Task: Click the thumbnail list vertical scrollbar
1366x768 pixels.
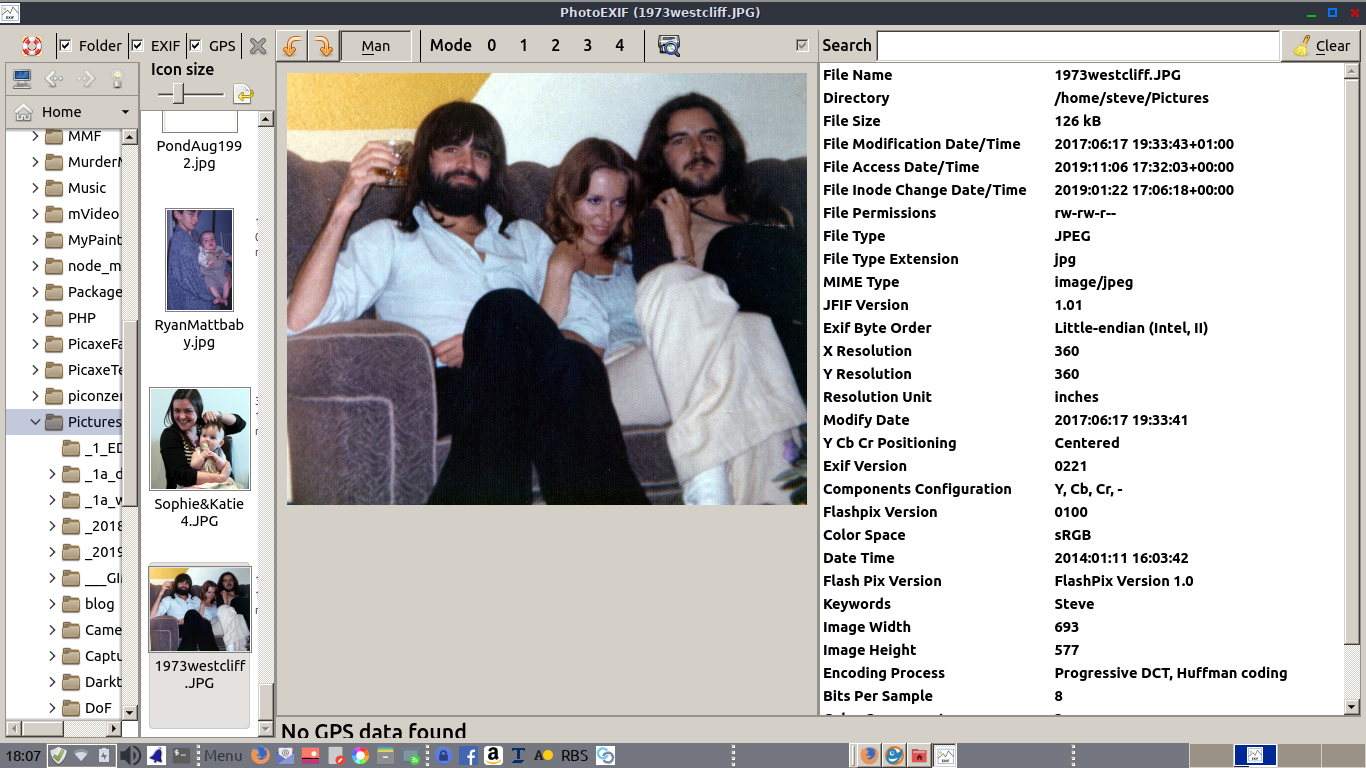Action: 266,702
